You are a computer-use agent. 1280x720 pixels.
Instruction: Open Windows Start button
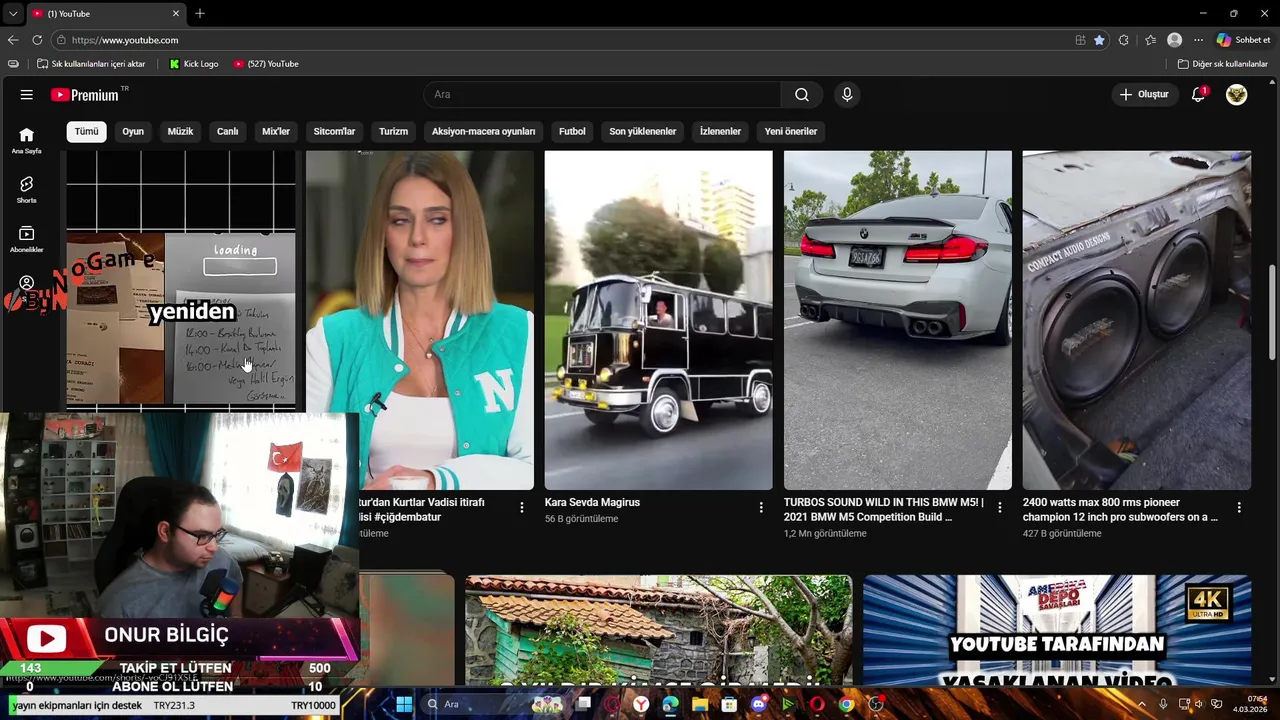[404, 704]
